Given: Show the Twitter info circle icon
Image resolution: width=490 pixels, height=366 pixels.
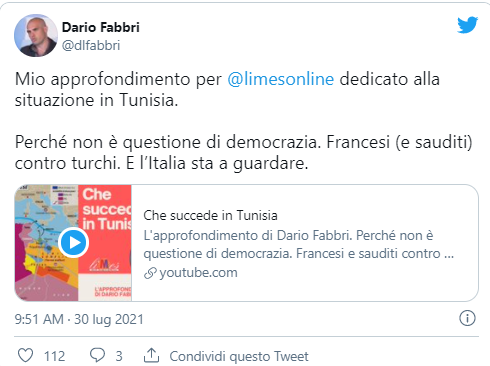Looking at the screenshot, I should click(467, 318).
